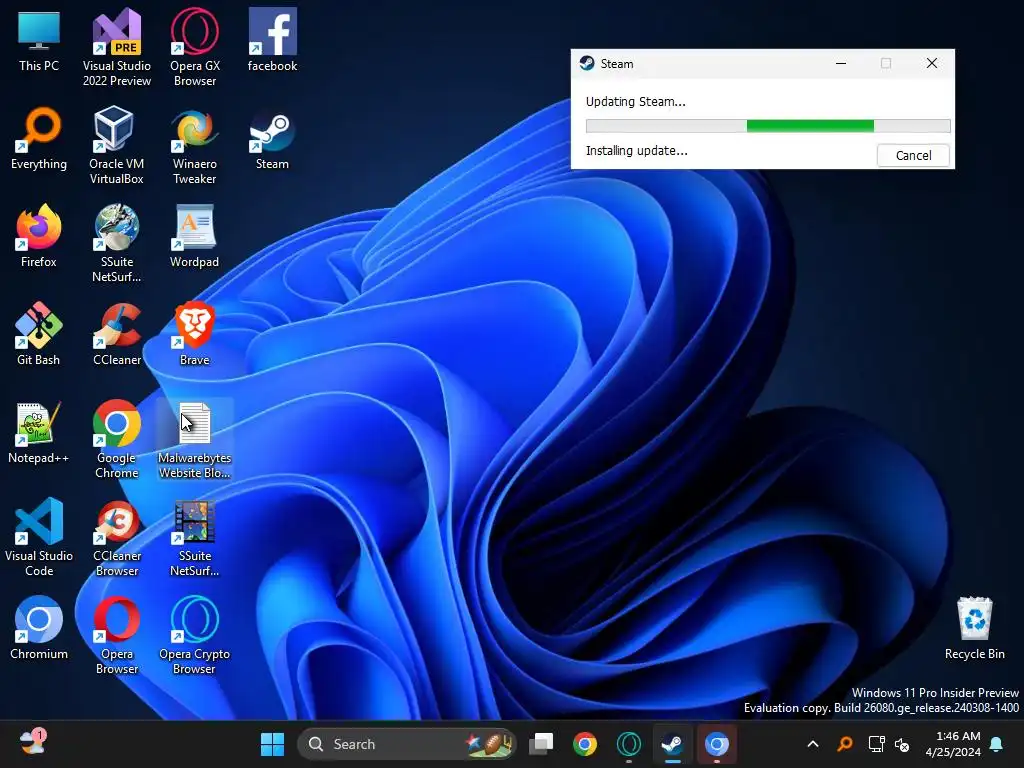This screenshot has width=1024, height=768.
Task: Select the Chromium desktop icon
Action: (x=39, y=628)
